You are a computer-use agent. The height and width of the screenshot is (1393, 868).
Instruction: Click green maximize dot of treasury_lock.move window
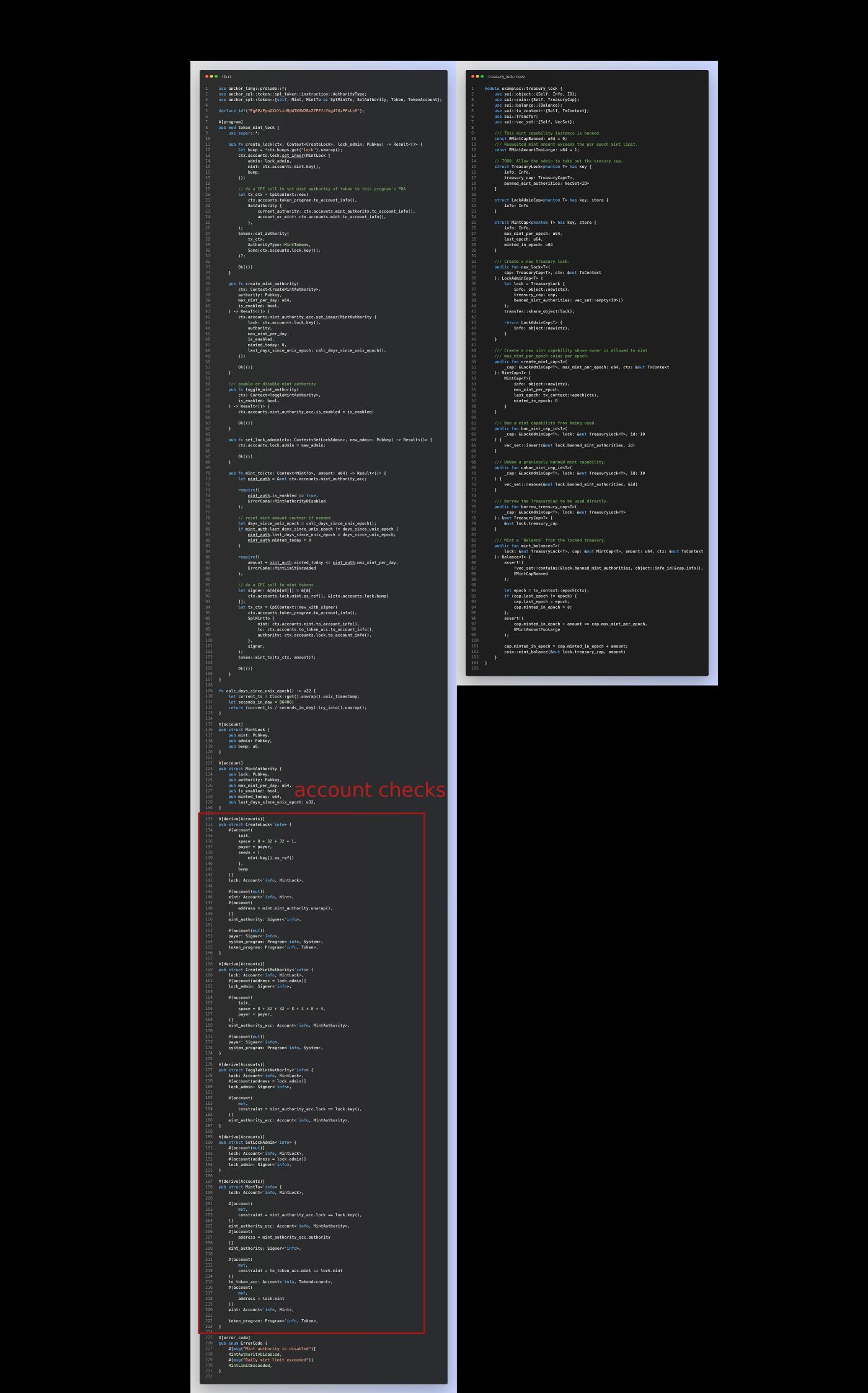(x=482, y=76)
